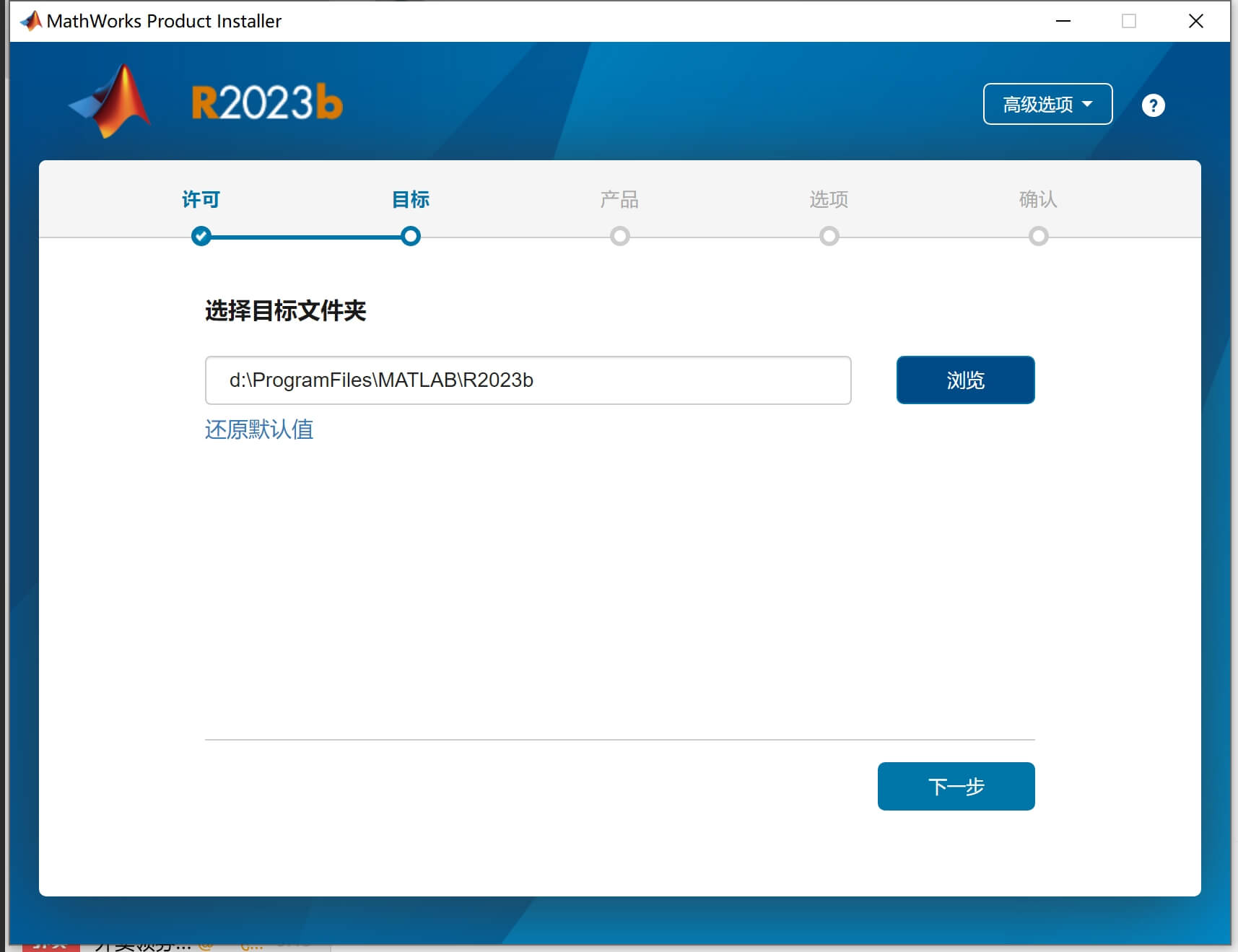Click the 浏览 button to choose folder
Image resolution: width=1238 pixels, height=952 pixels.
pyautogui.click(x=965, y=380)
